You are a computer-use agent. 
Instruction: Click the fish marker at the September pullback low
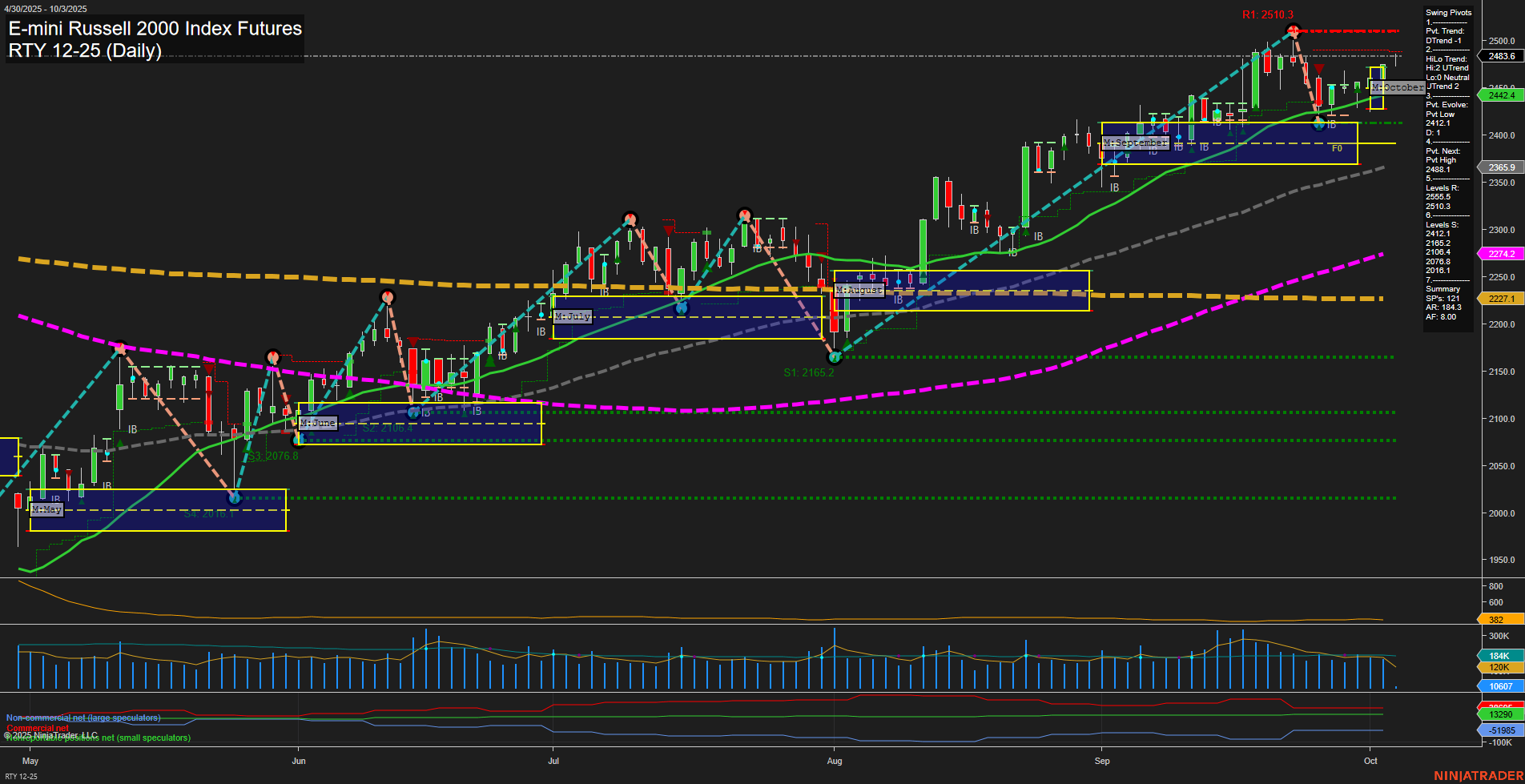pos(1319,123)
